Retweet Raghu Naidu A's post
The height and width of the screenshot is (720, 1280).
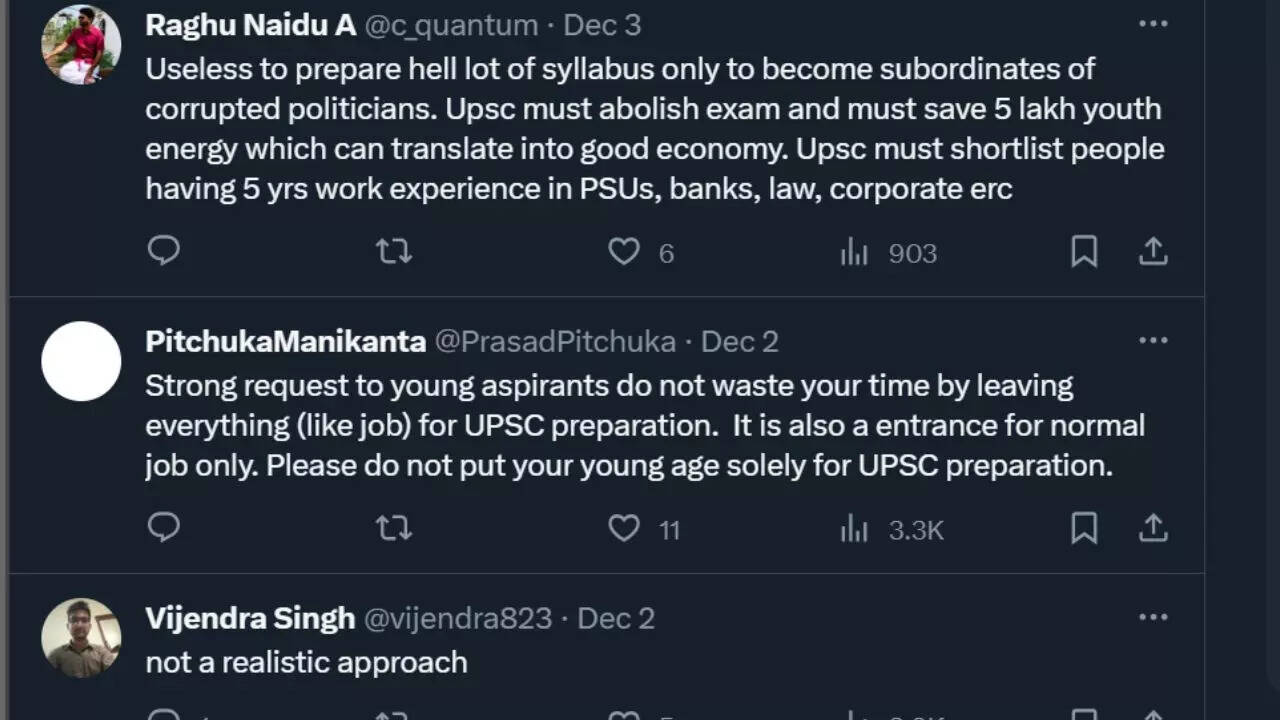click(x=393, y=251)
